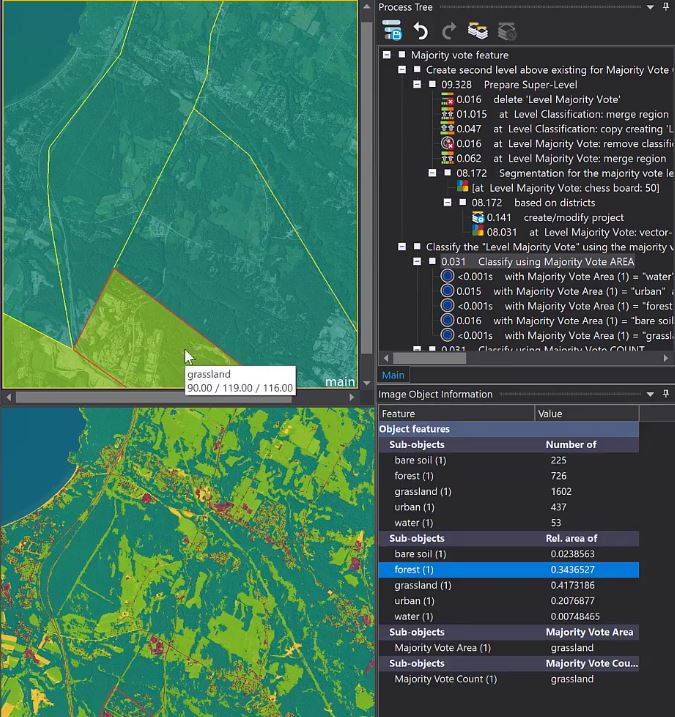Viewport: 675px width, 717px height.
Task: Toggle the checkbox next to Majority vote feature
Action: [402, 55]
